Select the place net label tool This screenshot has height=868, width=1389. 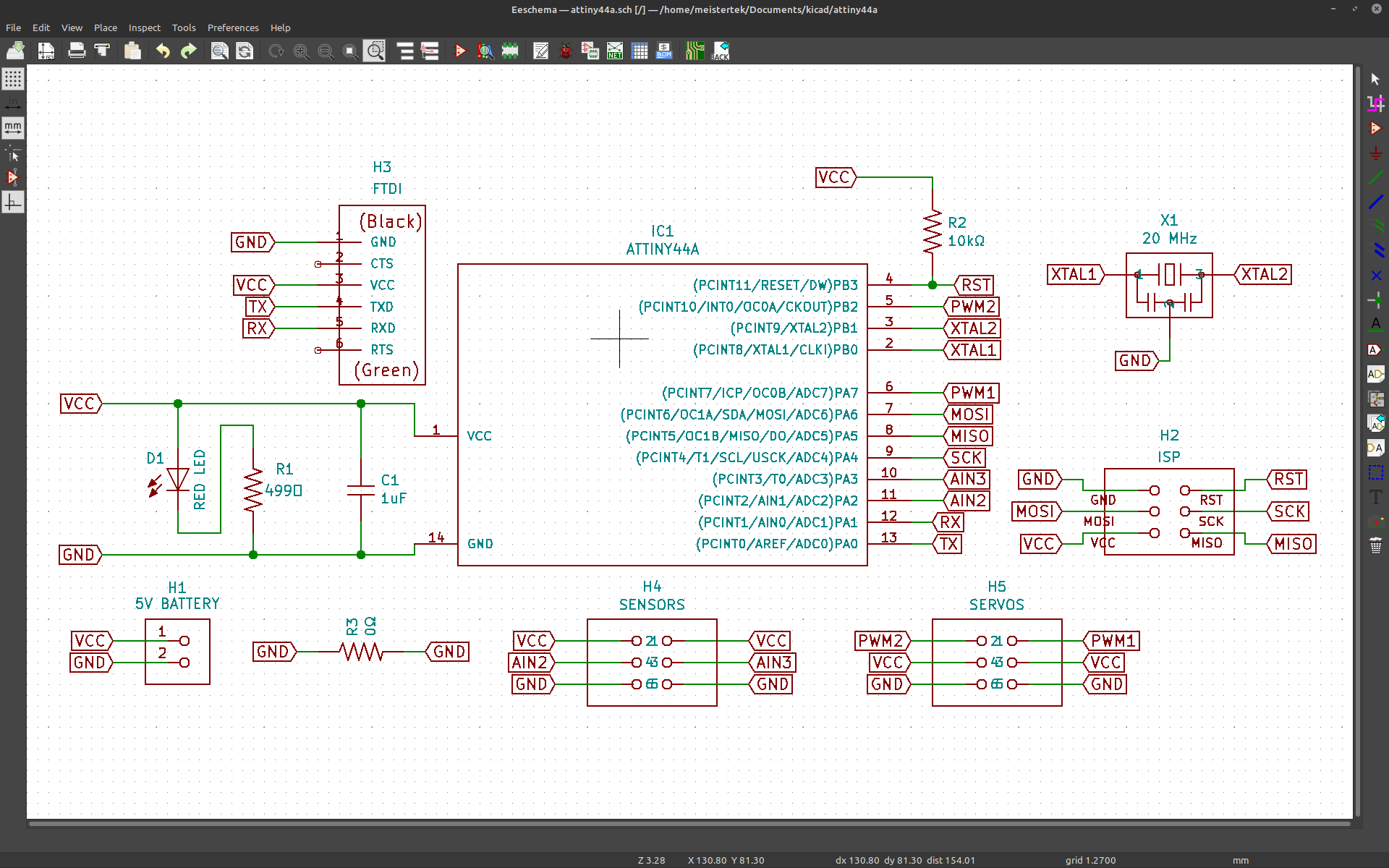click(x=1375, y=325)
